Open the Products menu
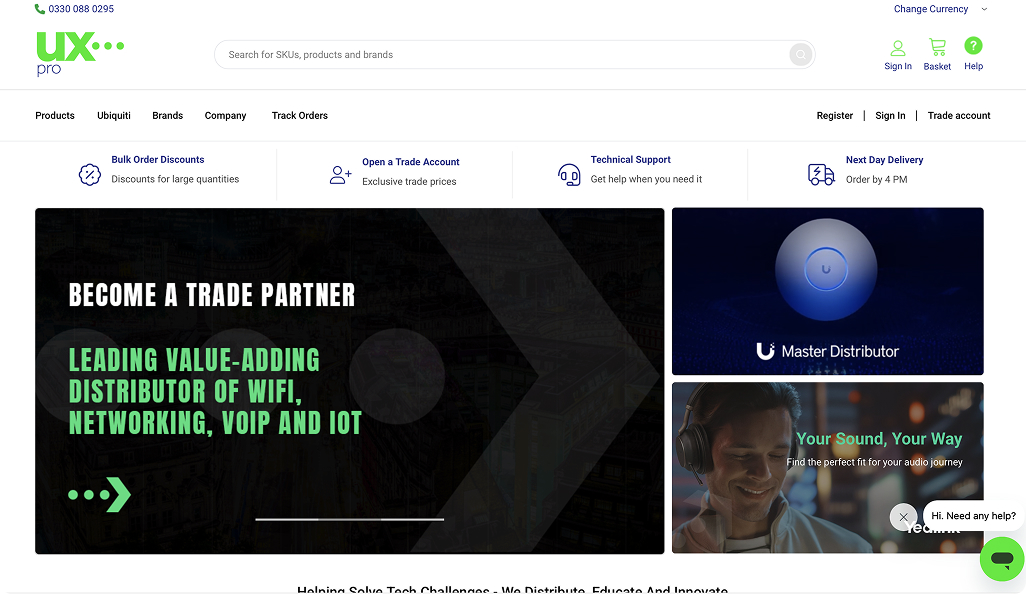Viewport: 1026px width, 594px height. pos(55,116)
